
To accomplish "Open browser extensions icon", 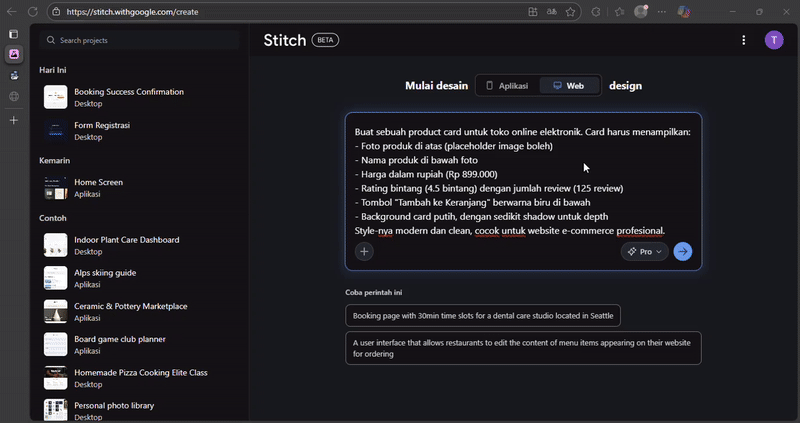I will tap(595, 12).
